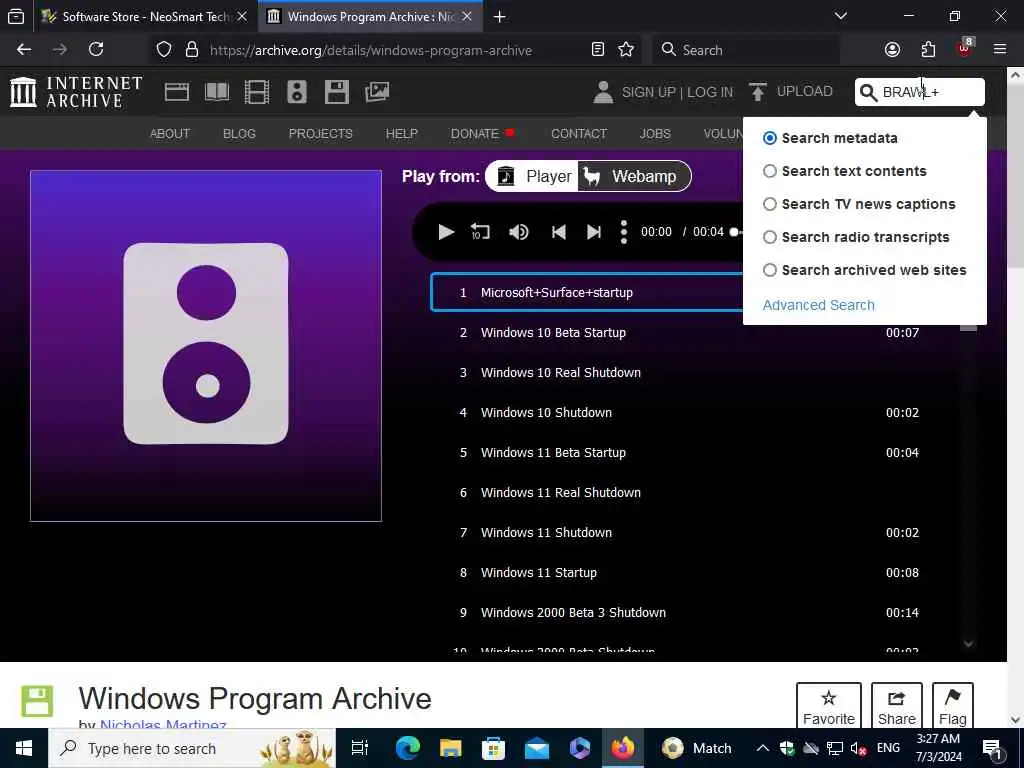The image size is (1024, 768).
Task: Select Search radio transcripts option
Action: [770, 237]
